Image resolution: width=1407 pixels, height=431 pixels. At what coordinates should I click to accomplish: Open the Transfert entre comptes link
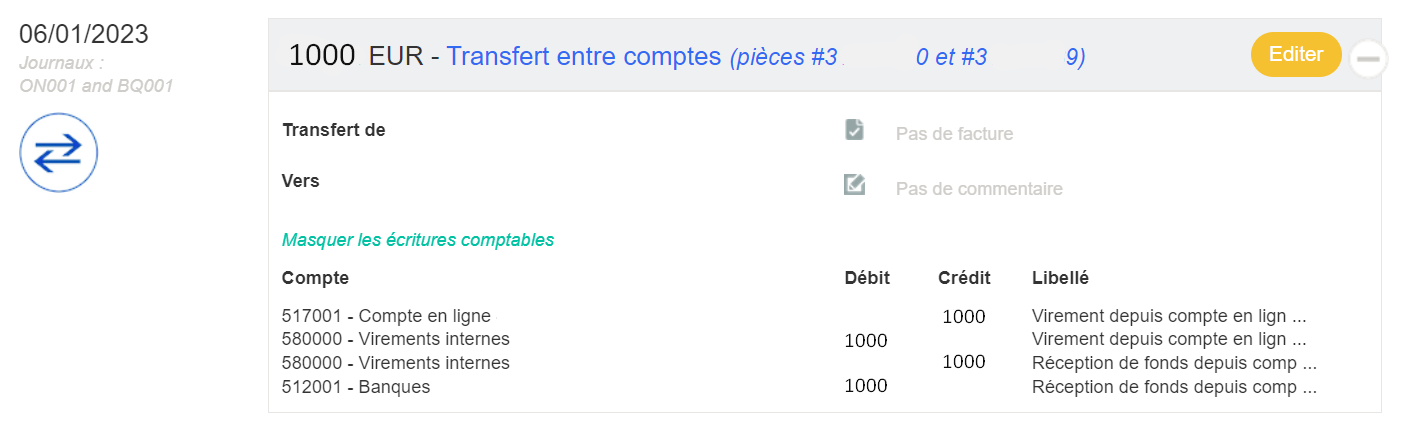[x=583, y=56]
